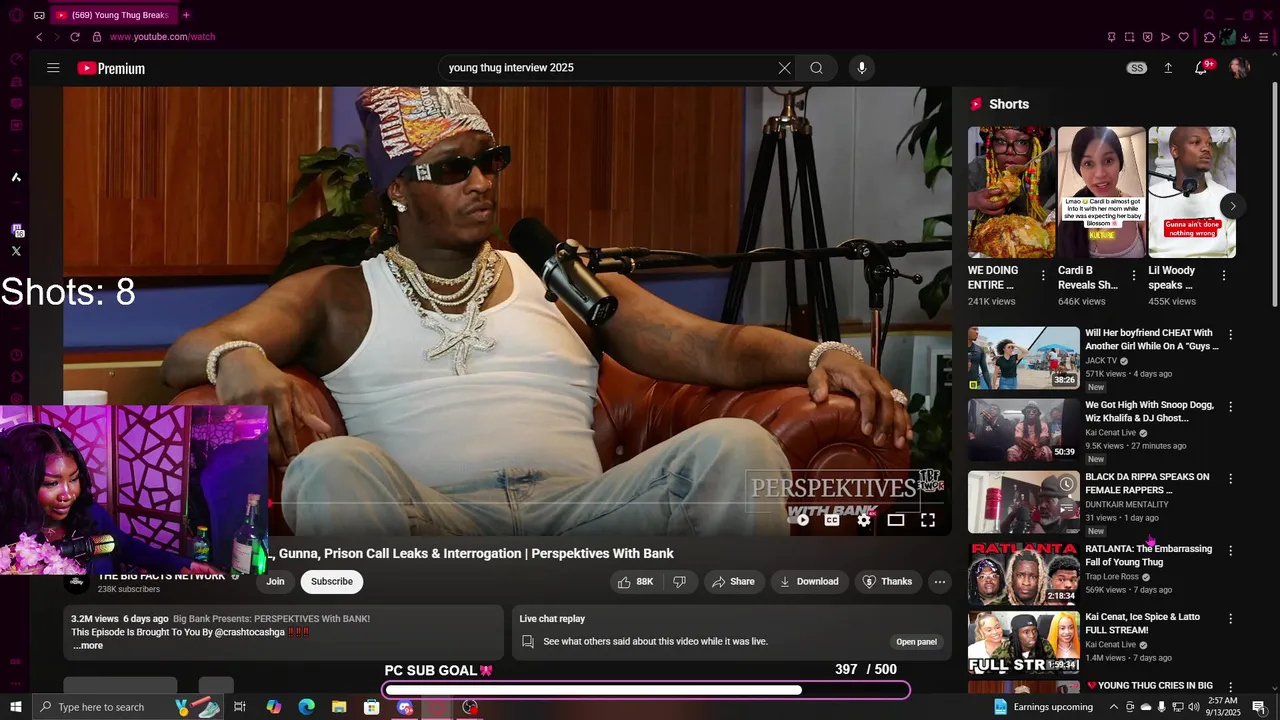Viewport: 1280px width, 720px height.
Task: Open the Microsoft Store taskbar icon
Action: click(x=372, y=707)
